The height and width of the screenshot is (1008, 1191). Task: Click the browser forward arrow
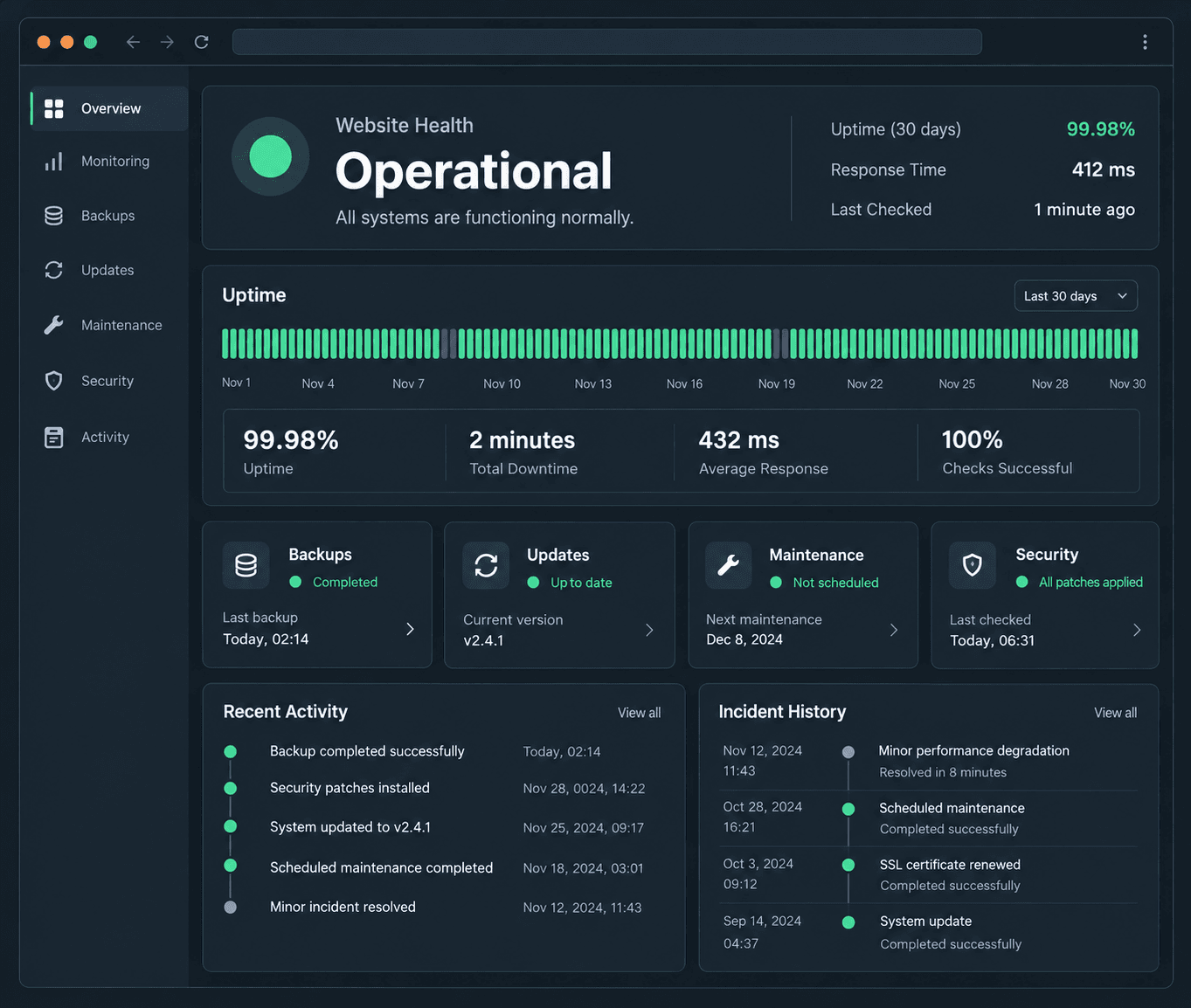pos(167,42)
